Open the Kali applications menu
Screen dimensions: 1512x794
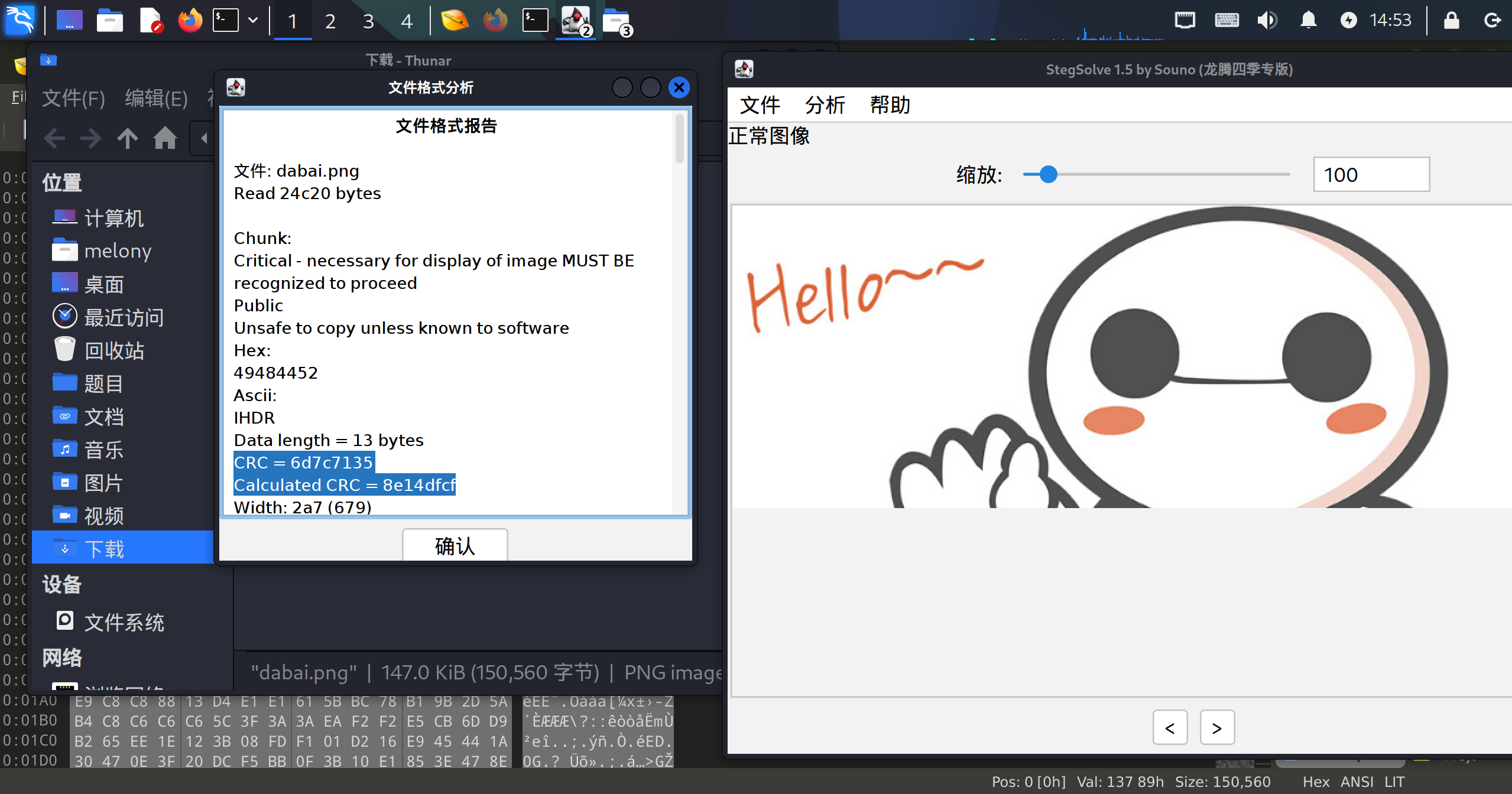click(20, 21)
